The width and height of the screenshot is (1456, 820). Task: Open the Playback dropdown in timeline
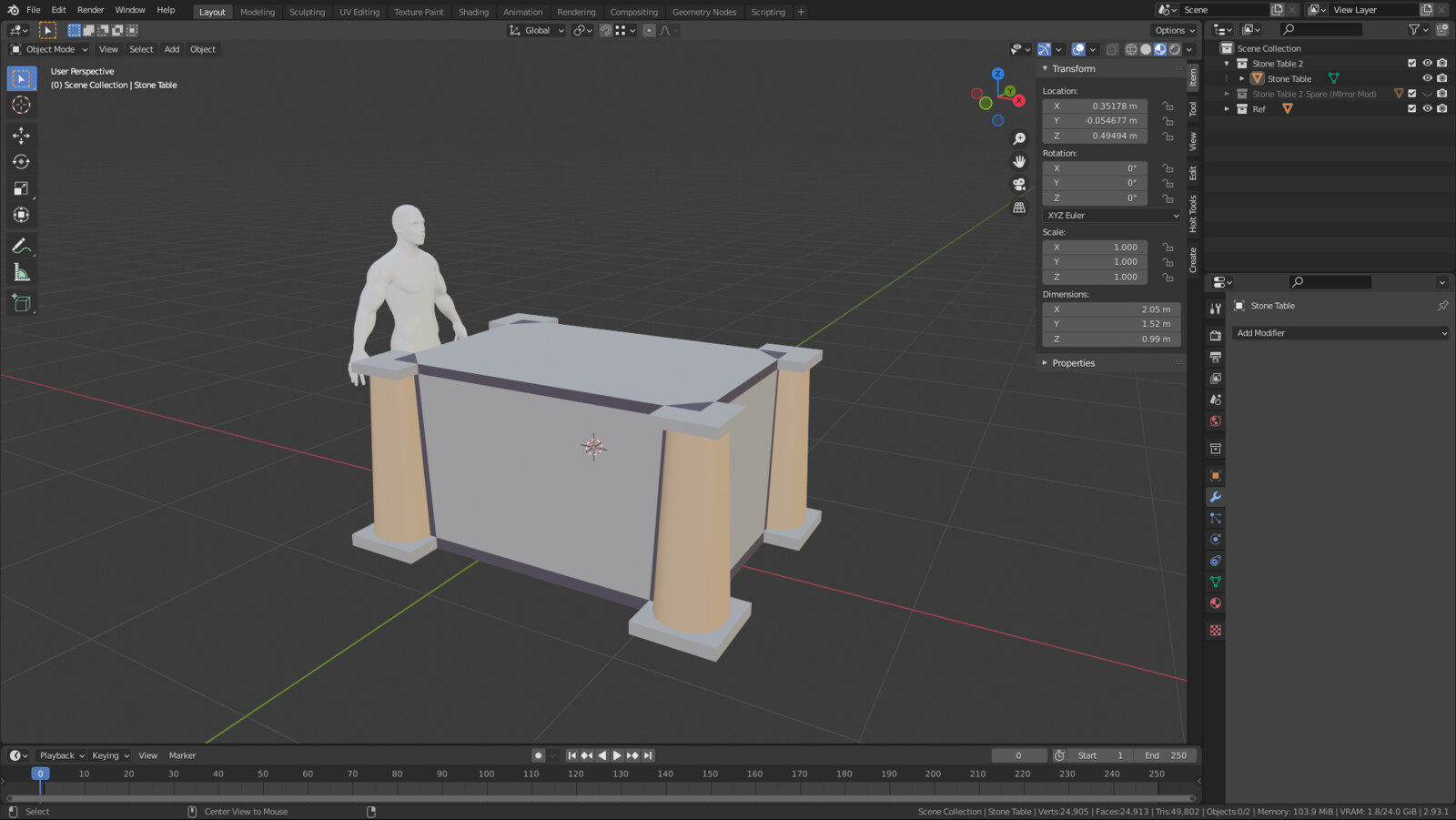coord(62,755)
